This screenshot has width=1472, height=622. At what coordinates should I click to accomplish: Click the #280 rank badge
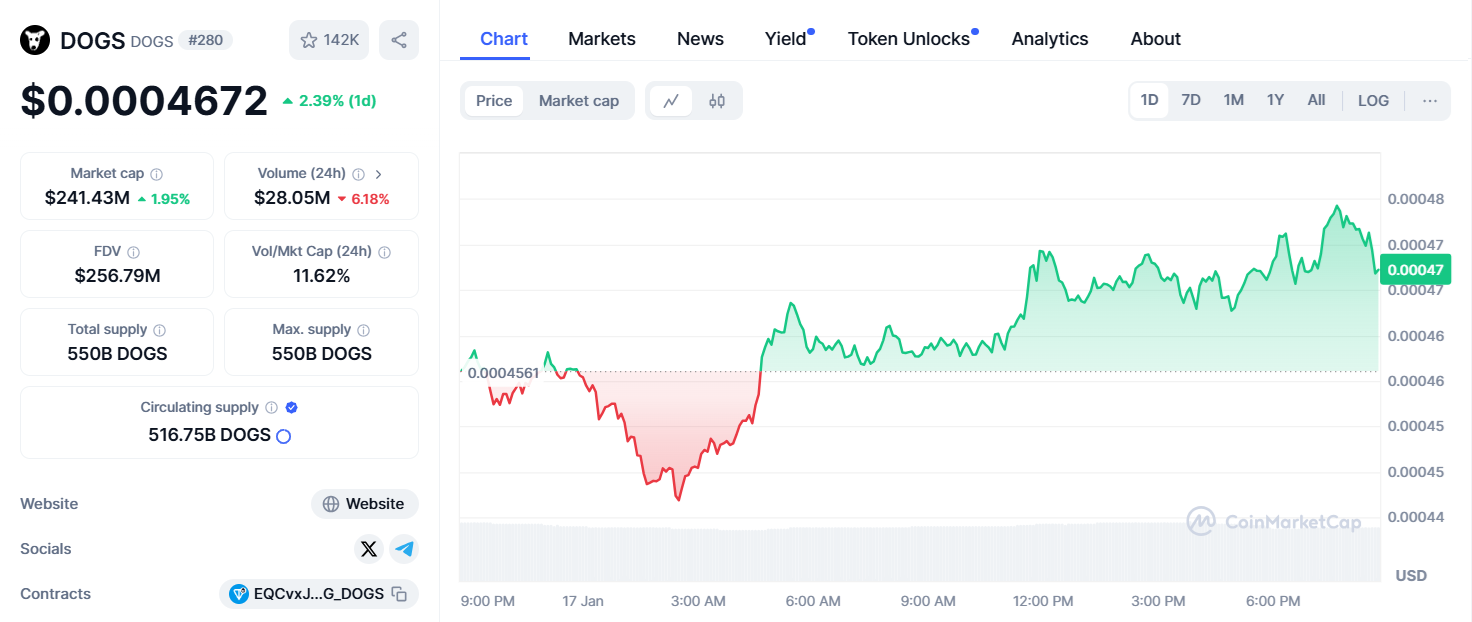[206, 40]
